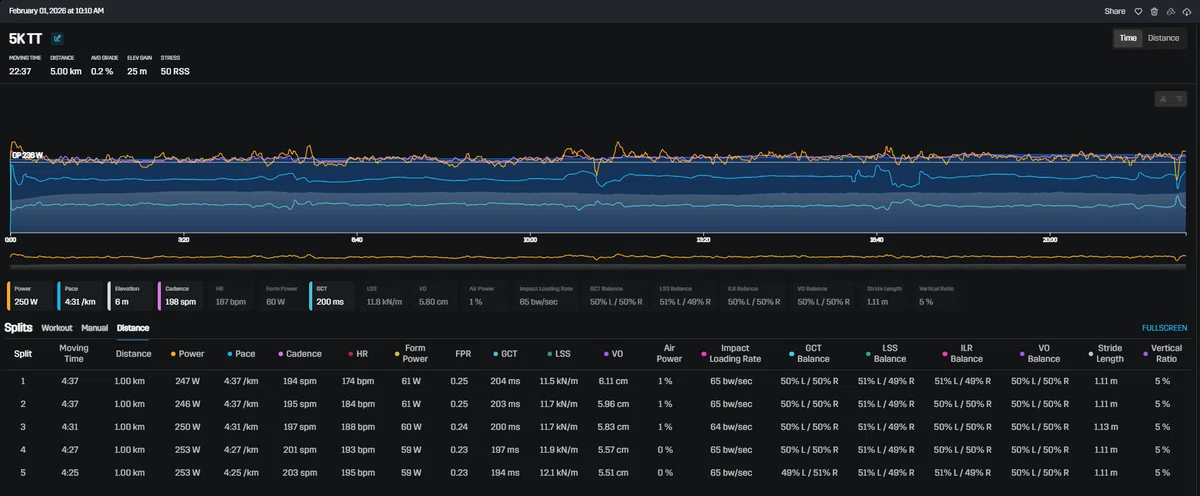Click the edit icon next to 5K TT
Screen dimensions: 1200x496
pos(57,39)
